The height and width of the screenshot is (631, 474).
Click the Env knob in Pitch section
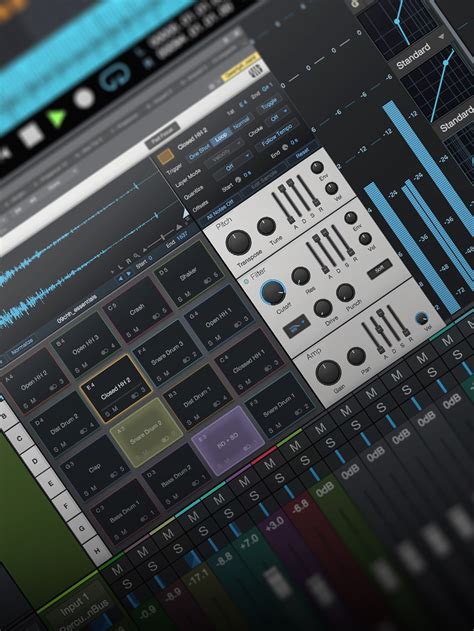317,167
